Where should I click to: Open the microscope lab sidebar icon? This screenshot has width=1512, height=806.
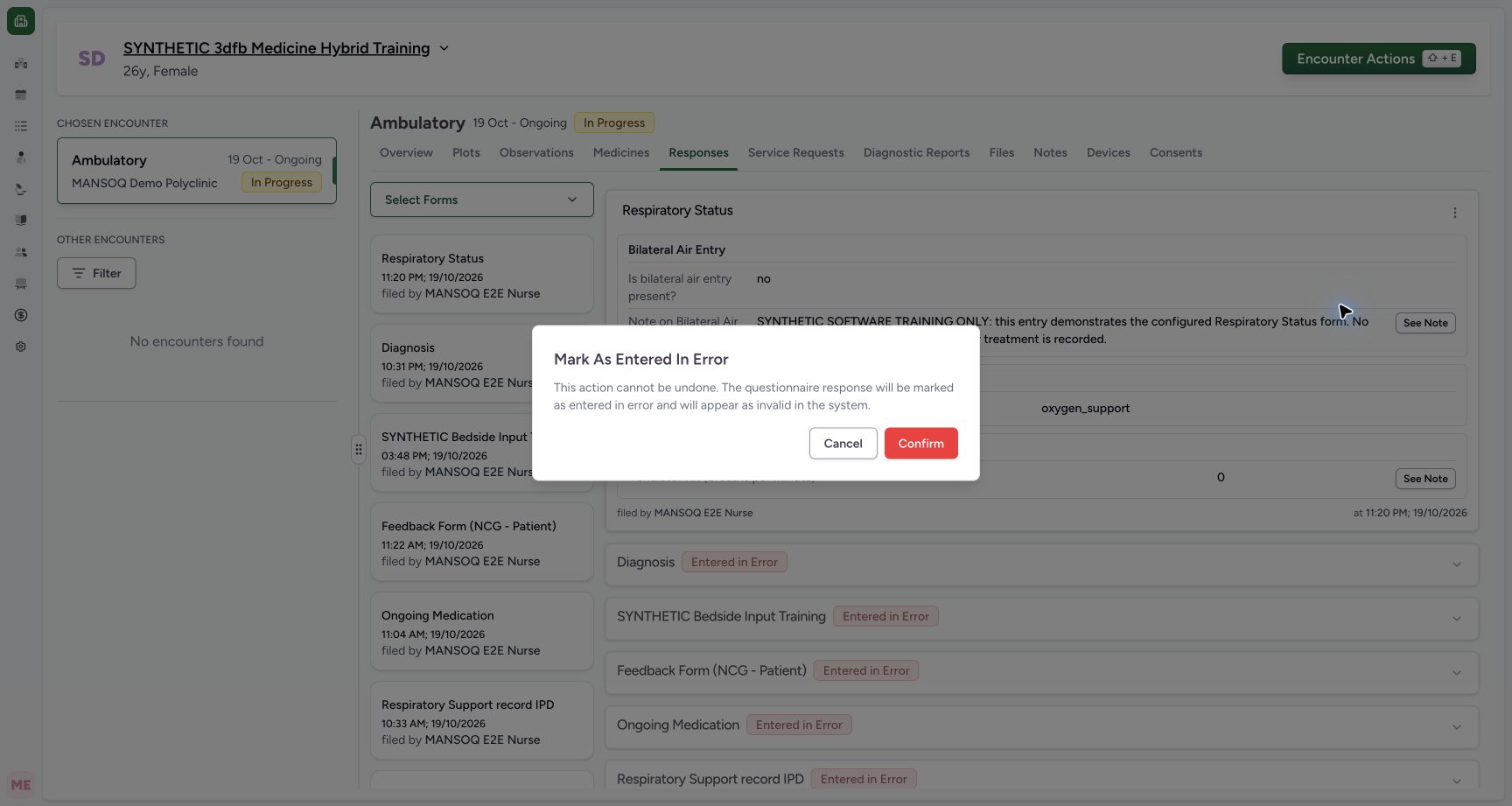(21, 189)
